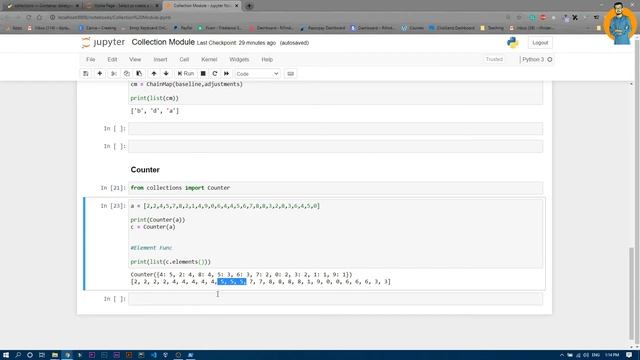
Task: Paste cells below
Action: click(x=139, y=73)
